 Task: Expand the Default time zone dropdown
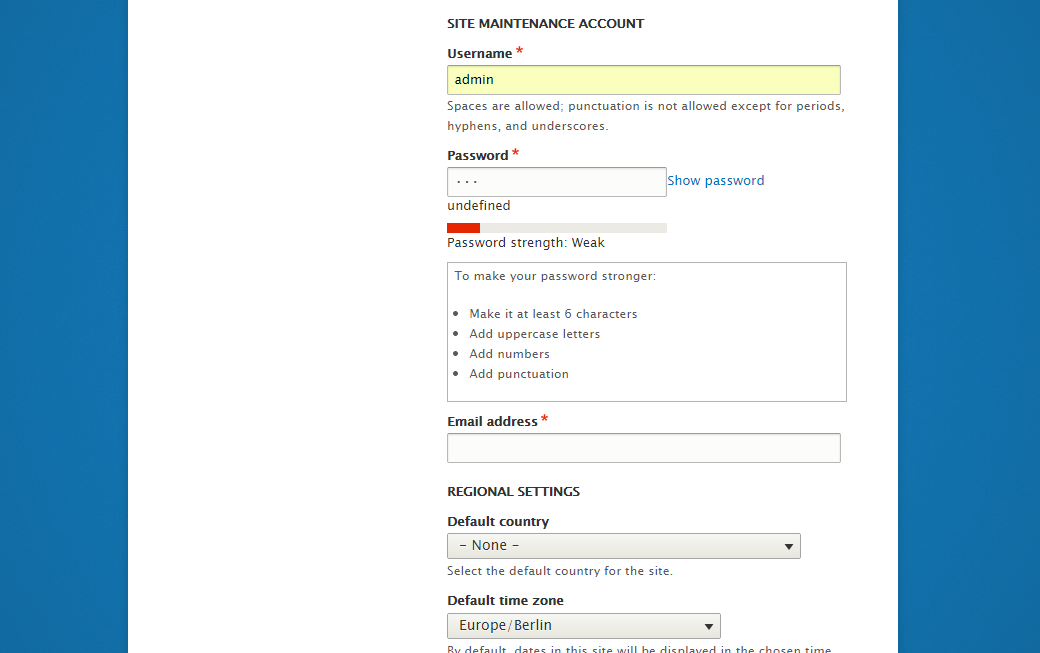click(x=583, y=626)
